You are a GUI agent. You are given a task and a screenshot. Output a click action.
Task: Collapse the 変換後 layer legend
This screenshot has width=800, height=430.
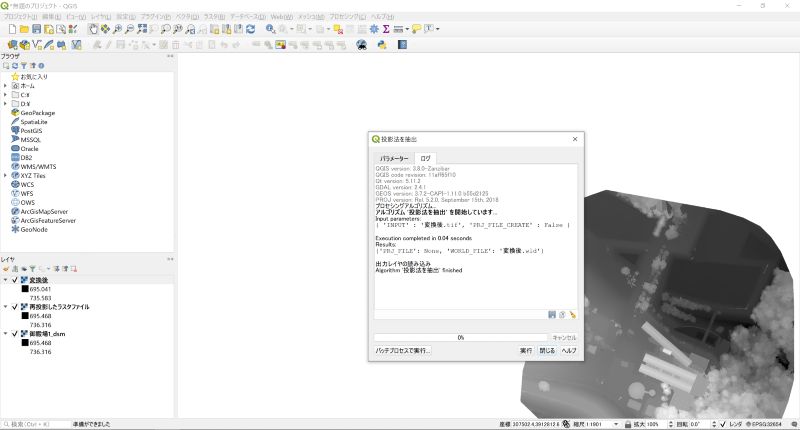5,280
